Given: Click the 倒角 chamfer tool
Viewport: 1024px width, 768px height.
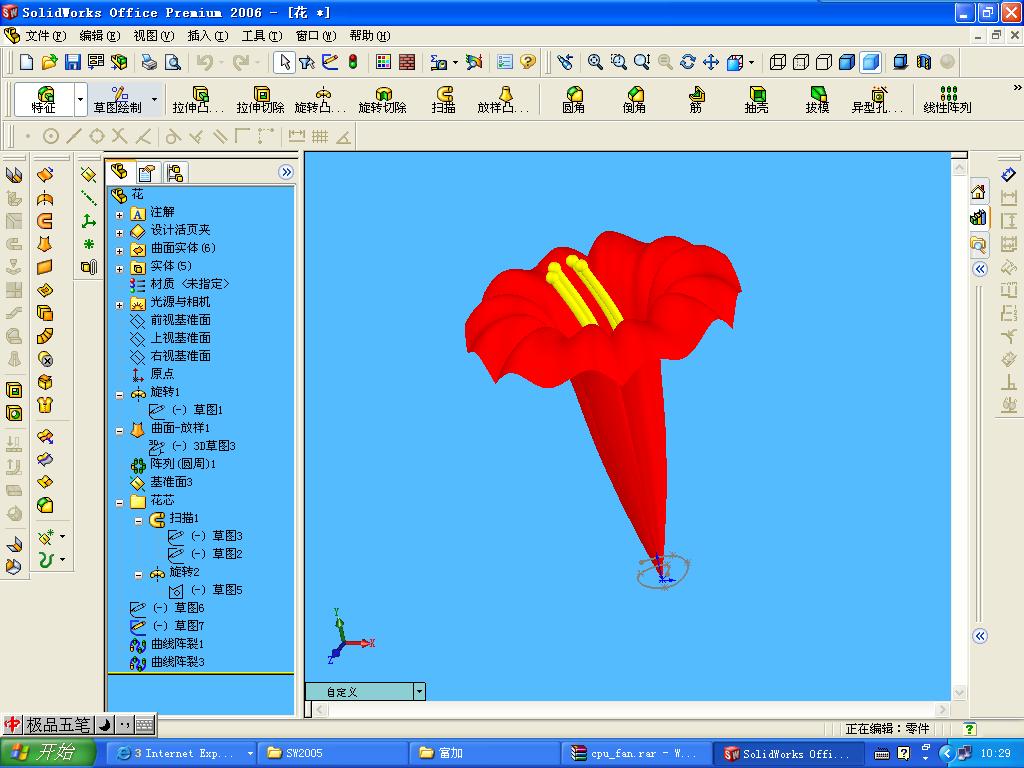Looking at the screenshot, I should (634, 100).
